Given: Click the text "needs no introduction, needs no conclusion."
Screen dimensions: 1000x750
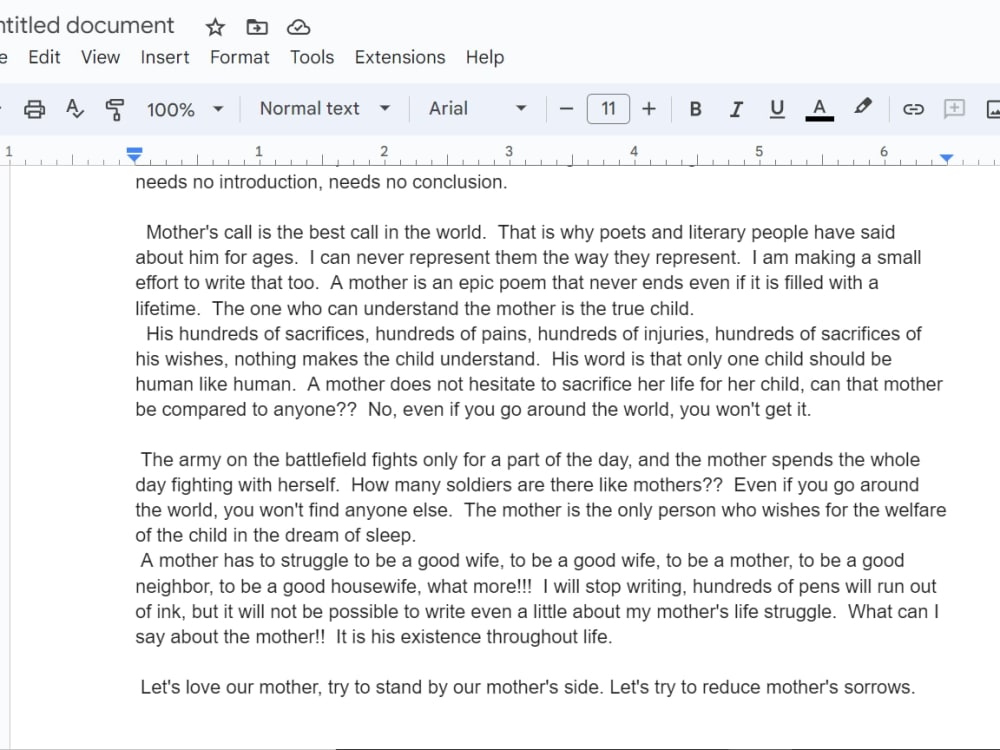Looking at the screenshot, I should (x=321, y=182).
